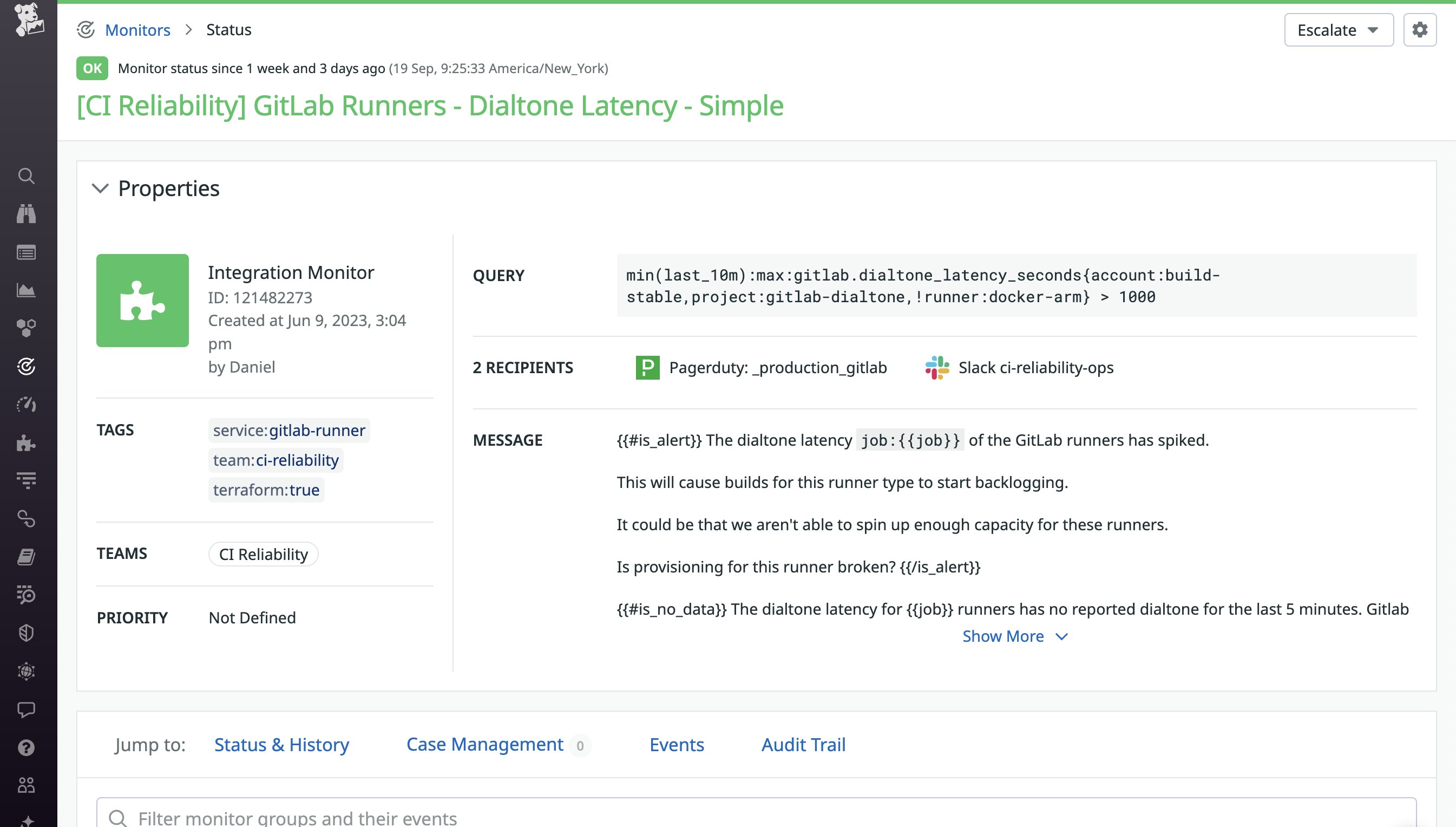Select the Security shield sidebar icon
The height and width of the screenshot is (827, 1456).
(27, 632)
